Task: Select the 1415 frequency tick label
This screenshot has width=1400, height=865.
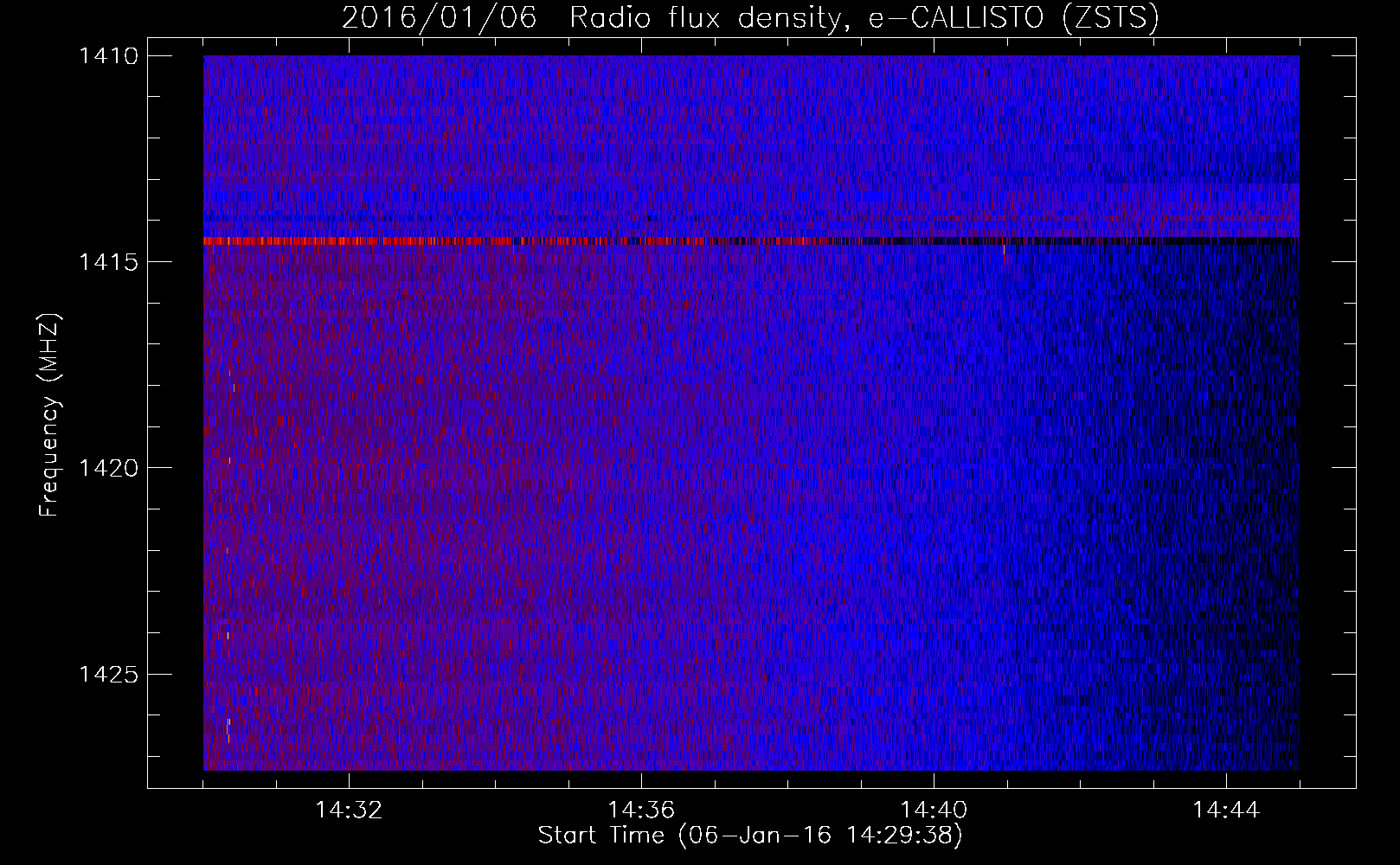Action: (108, 262)
